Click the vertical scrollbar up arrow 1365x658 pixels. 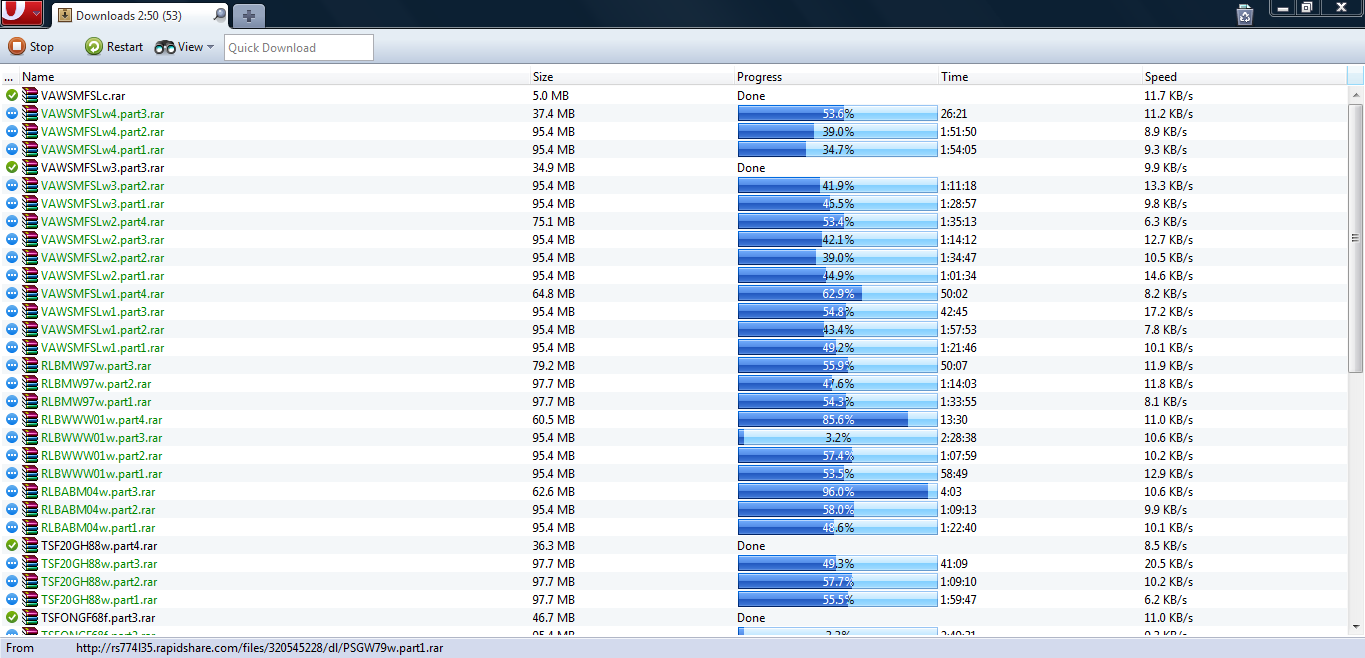tap(1355, 96)
